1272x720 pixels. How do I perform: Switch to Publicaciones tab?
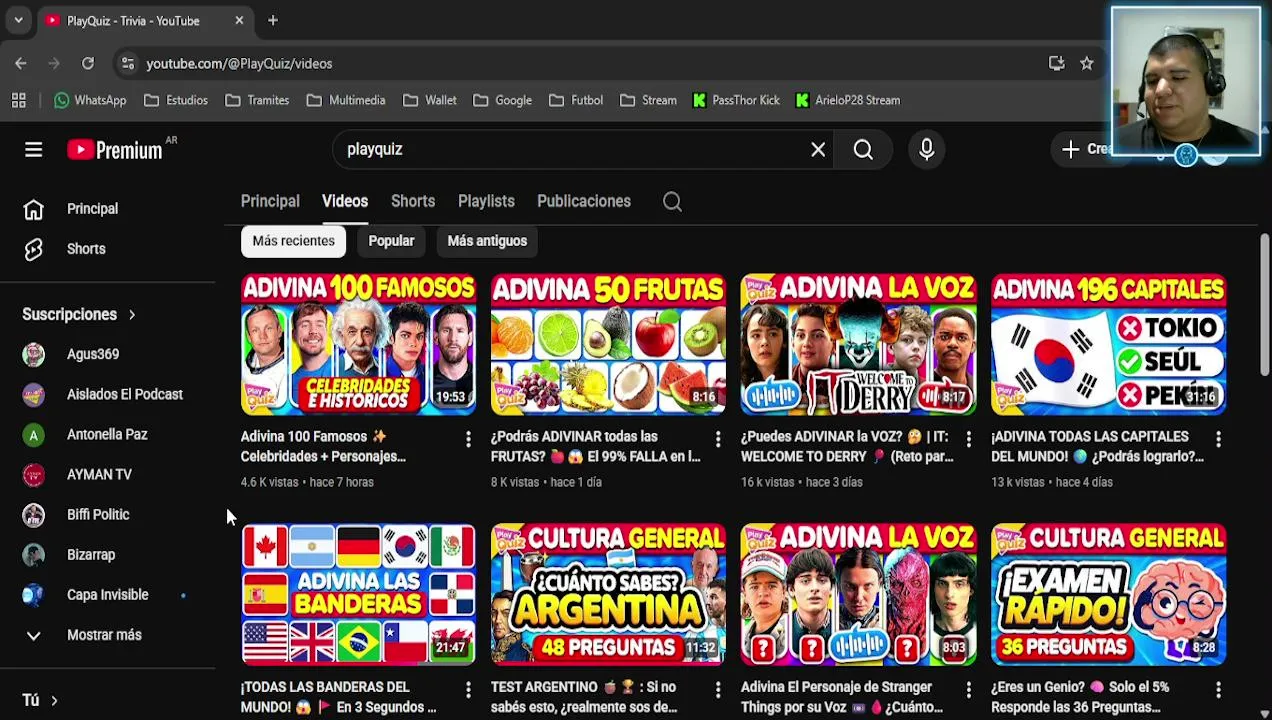[x=584, y=201]
